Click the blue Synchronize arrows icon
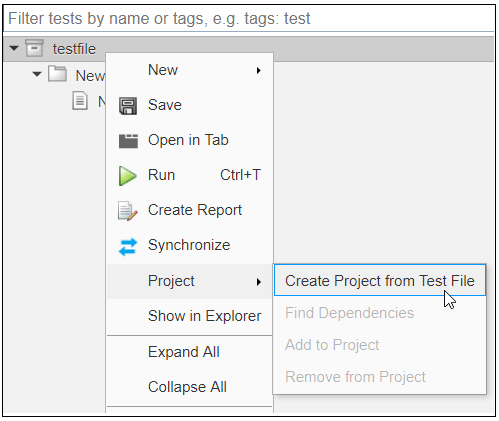 (128, 246)
